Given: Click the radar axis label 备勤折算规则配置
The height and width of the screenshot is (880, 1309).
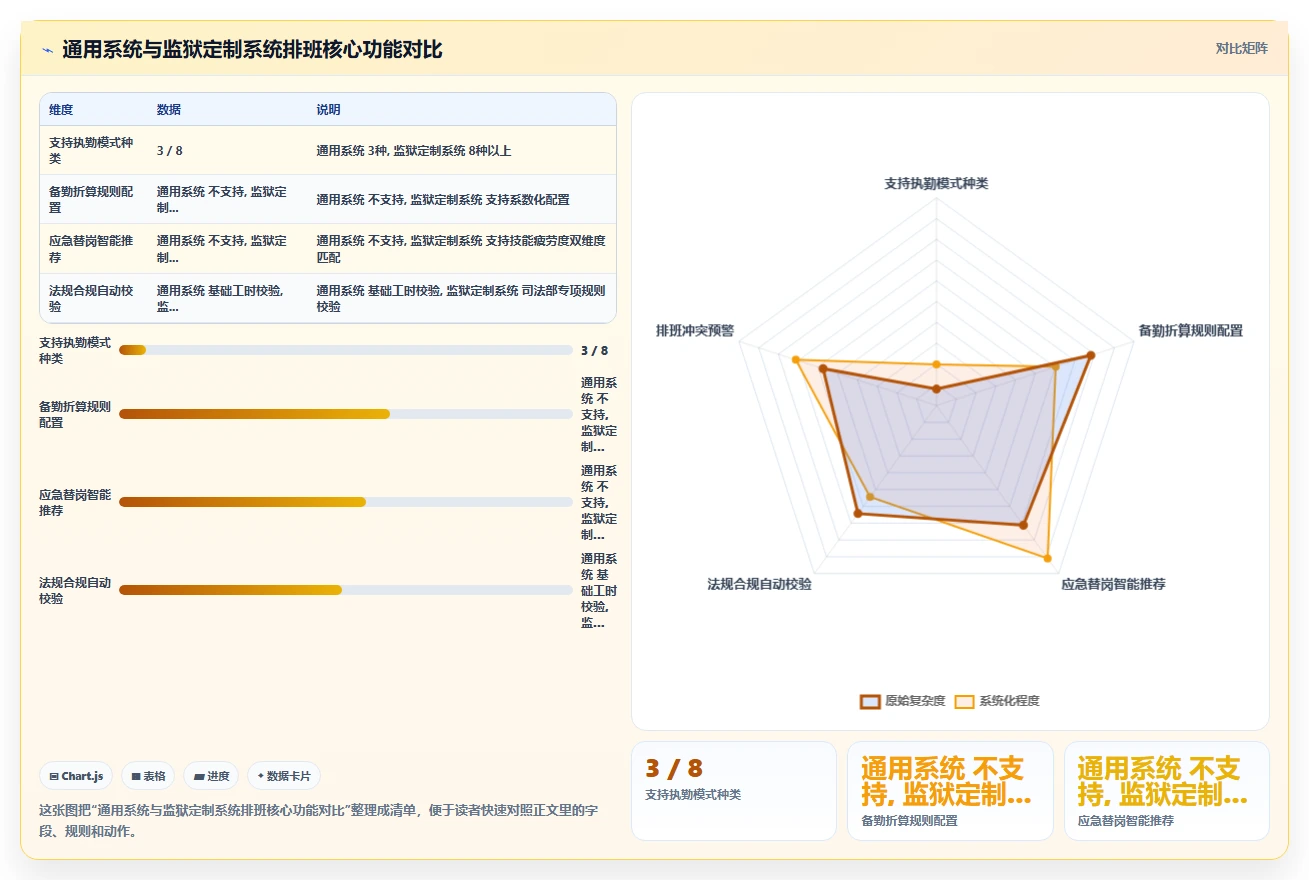Looking at the screenshot, I should [x=1191, y=331].
